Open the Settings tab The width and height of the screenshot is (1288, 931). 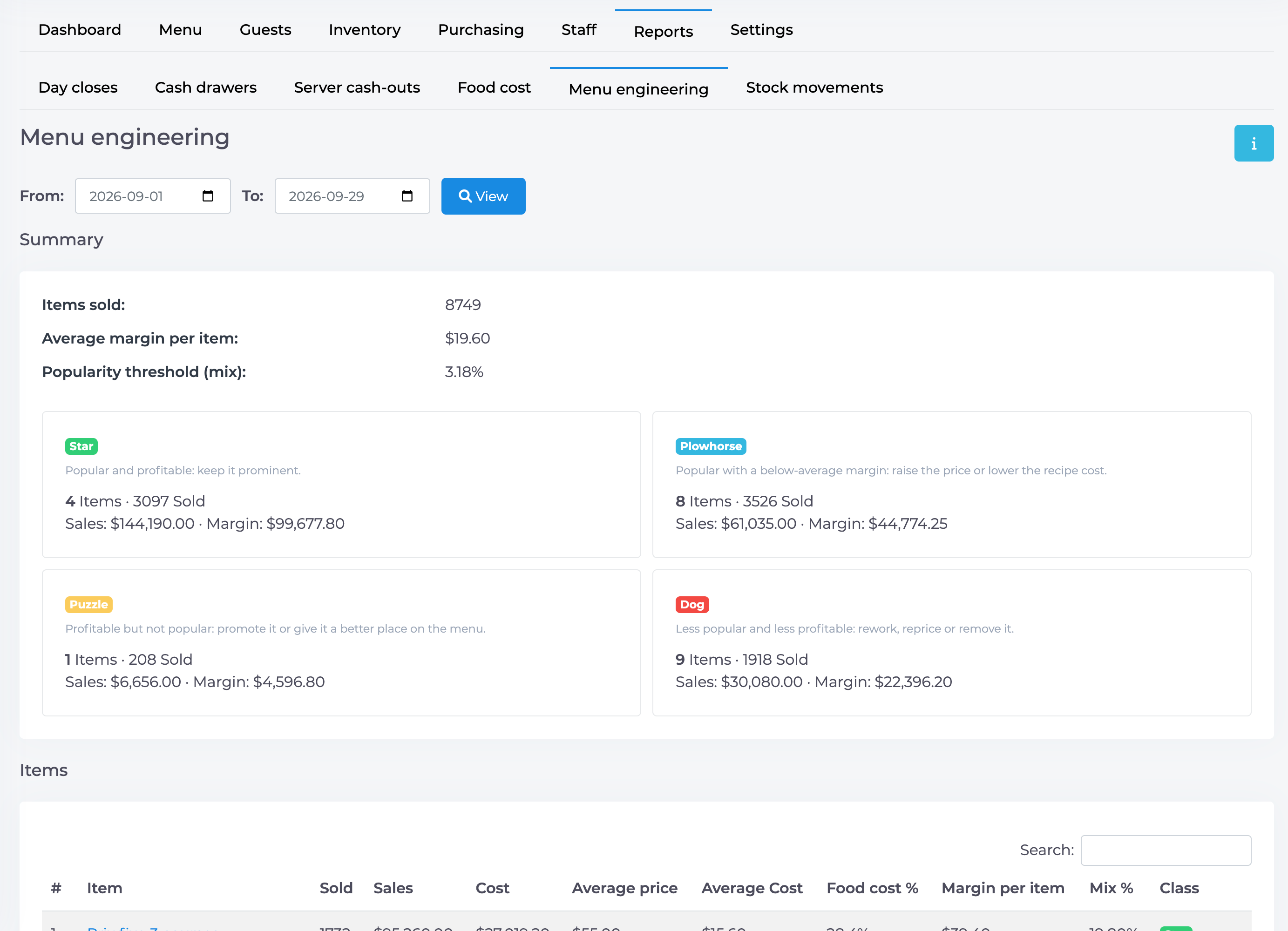coord(761,29)
